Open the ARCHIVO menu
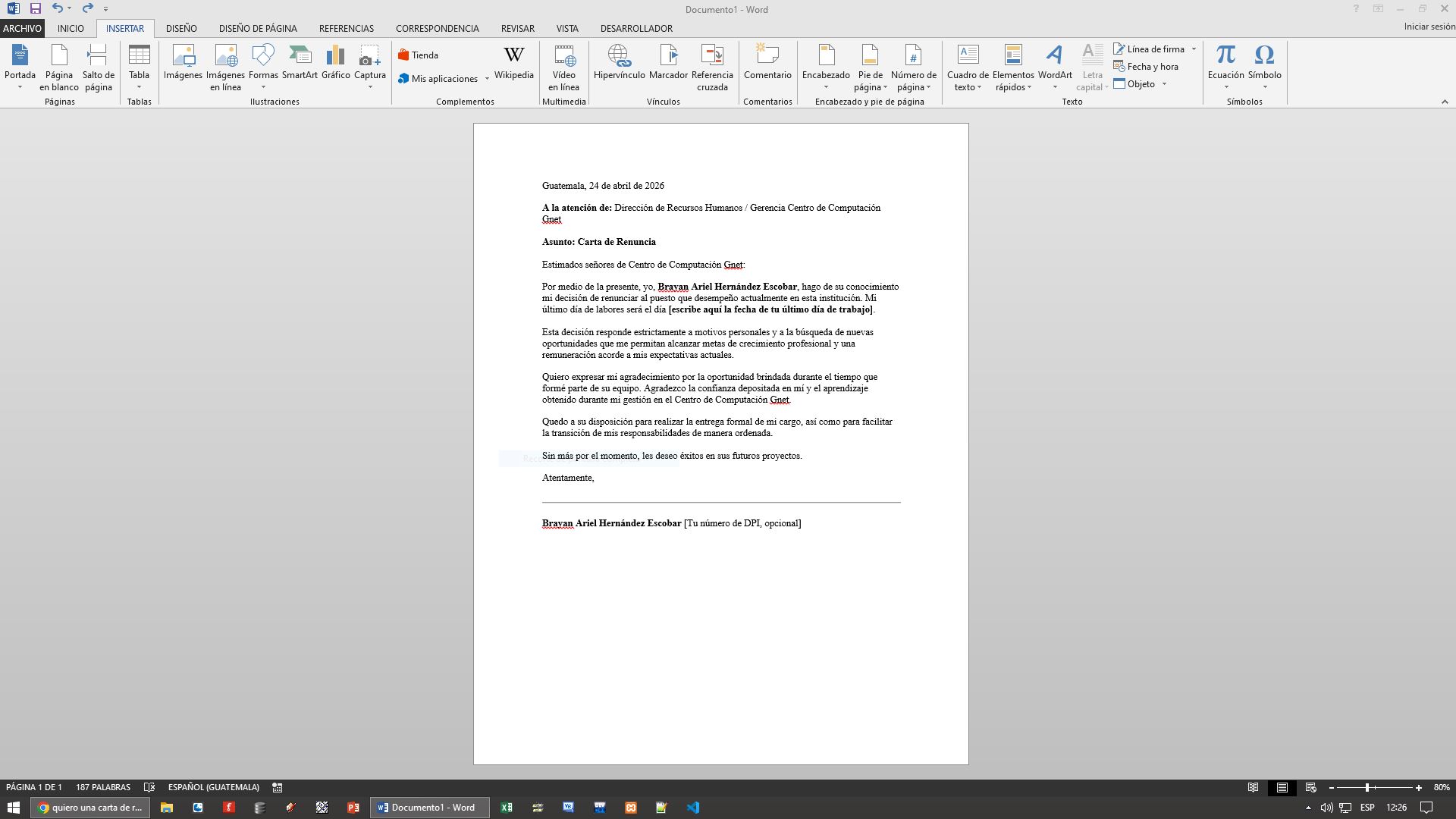 [x=22, y=28]
